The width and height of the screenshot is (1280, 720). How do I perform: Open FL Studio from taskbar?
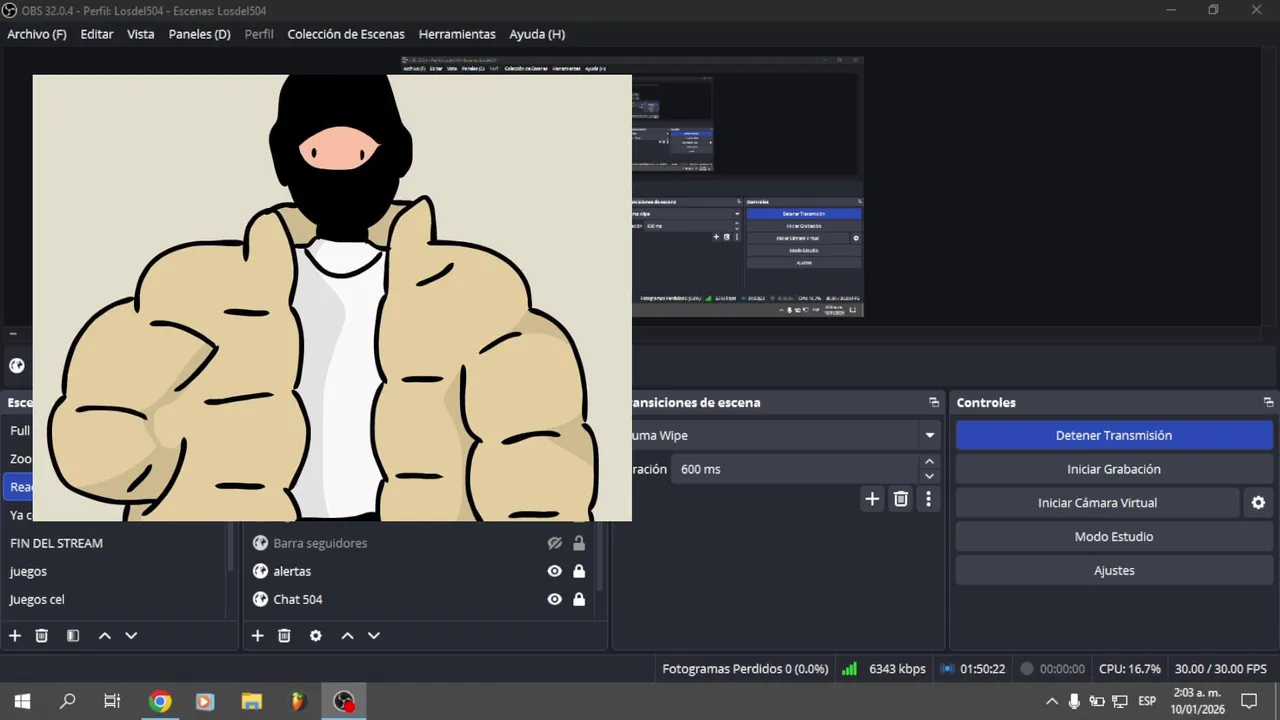pyautogui.click(x=297, y=701)
